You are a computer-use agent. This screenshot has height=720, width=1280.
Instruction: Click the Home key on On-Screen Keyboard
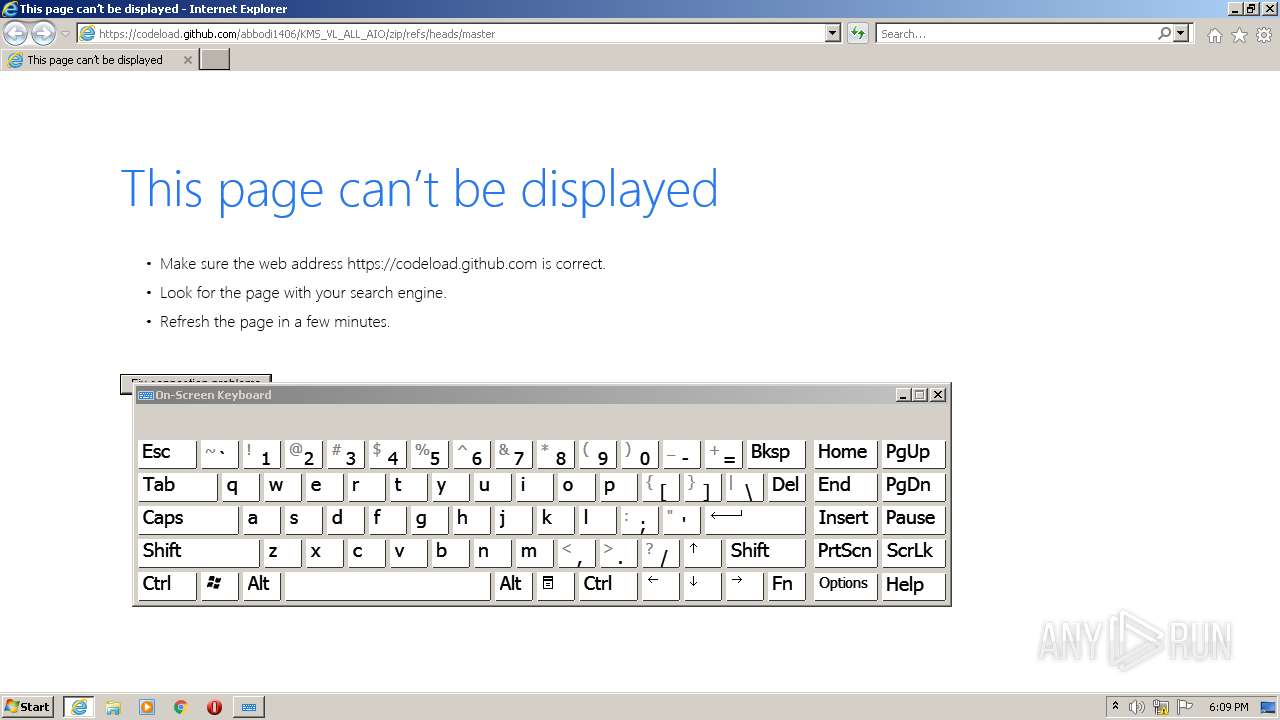845,453
